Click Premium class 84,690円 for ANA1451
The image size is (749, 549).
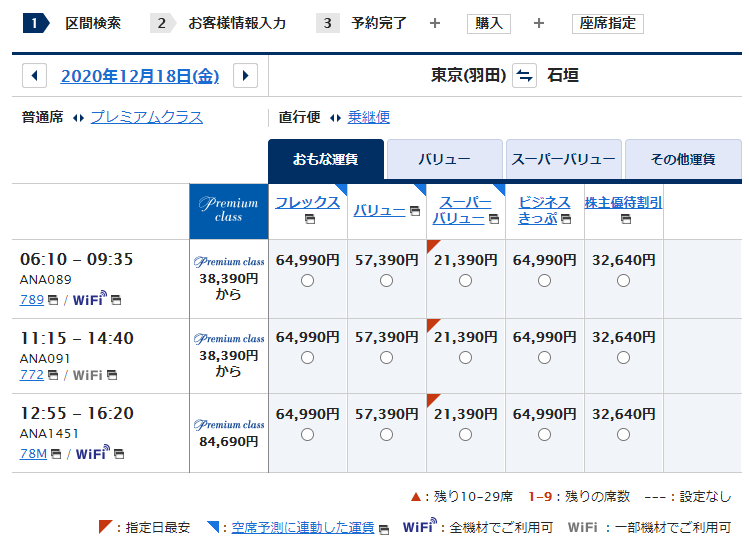click(x=229, y=433)
